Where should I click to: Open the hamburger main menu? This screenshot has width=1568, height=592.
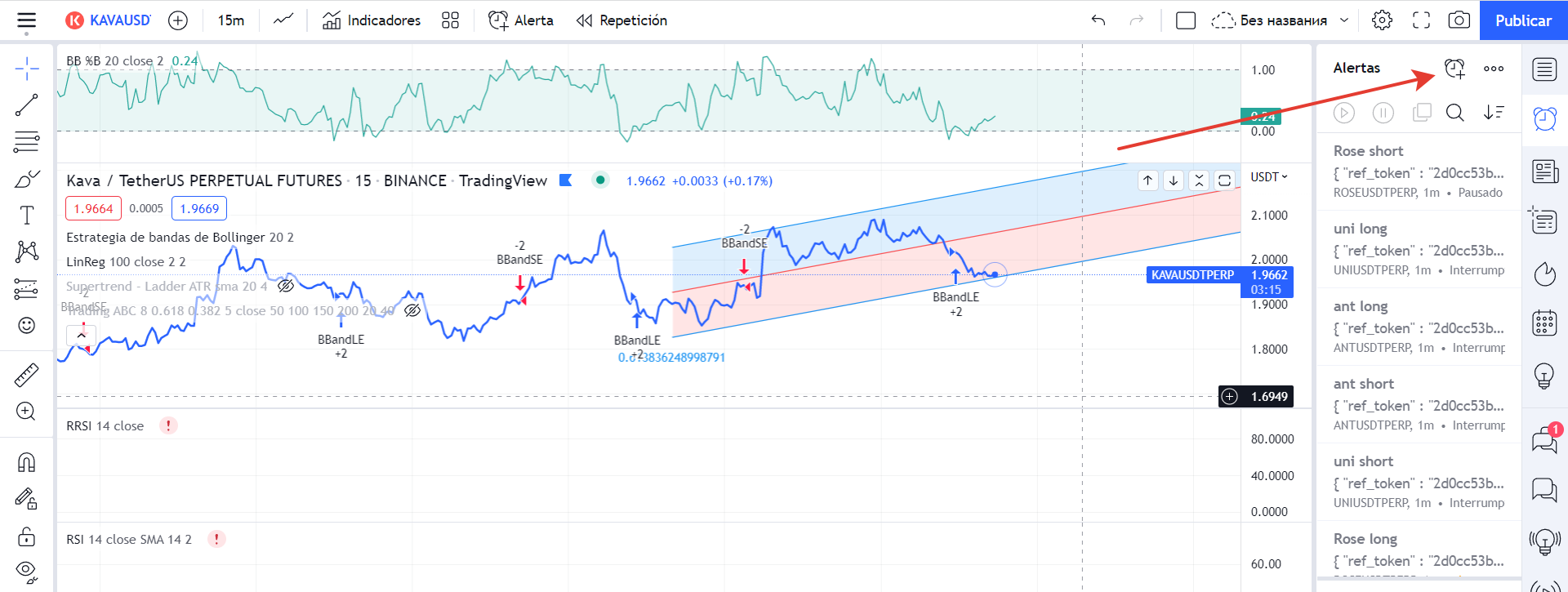tap(27, 20)
